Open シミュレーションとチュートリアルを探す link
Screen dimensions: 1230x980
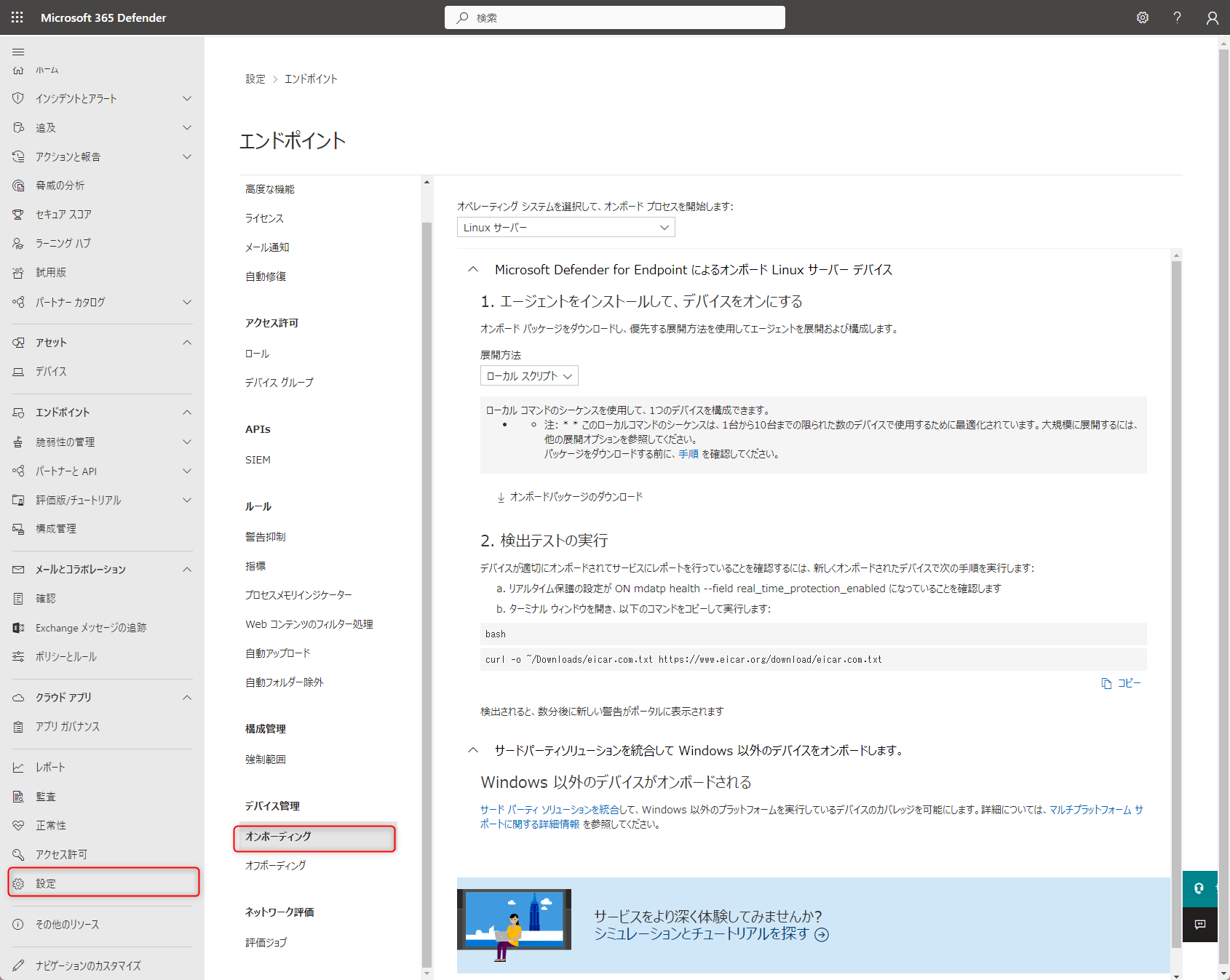pos(711,934)
